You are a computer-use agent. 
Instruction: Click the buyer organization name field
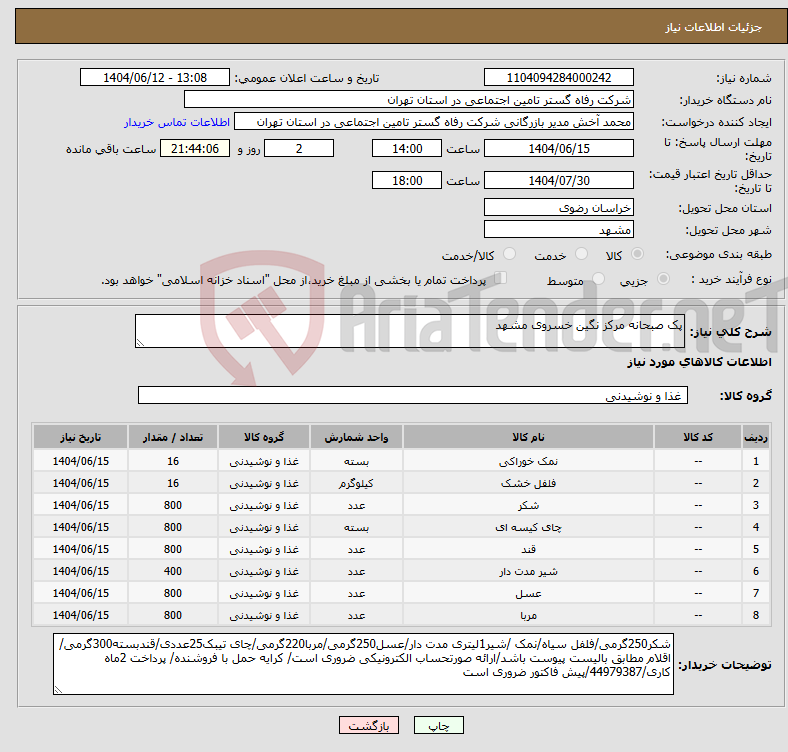409,100
